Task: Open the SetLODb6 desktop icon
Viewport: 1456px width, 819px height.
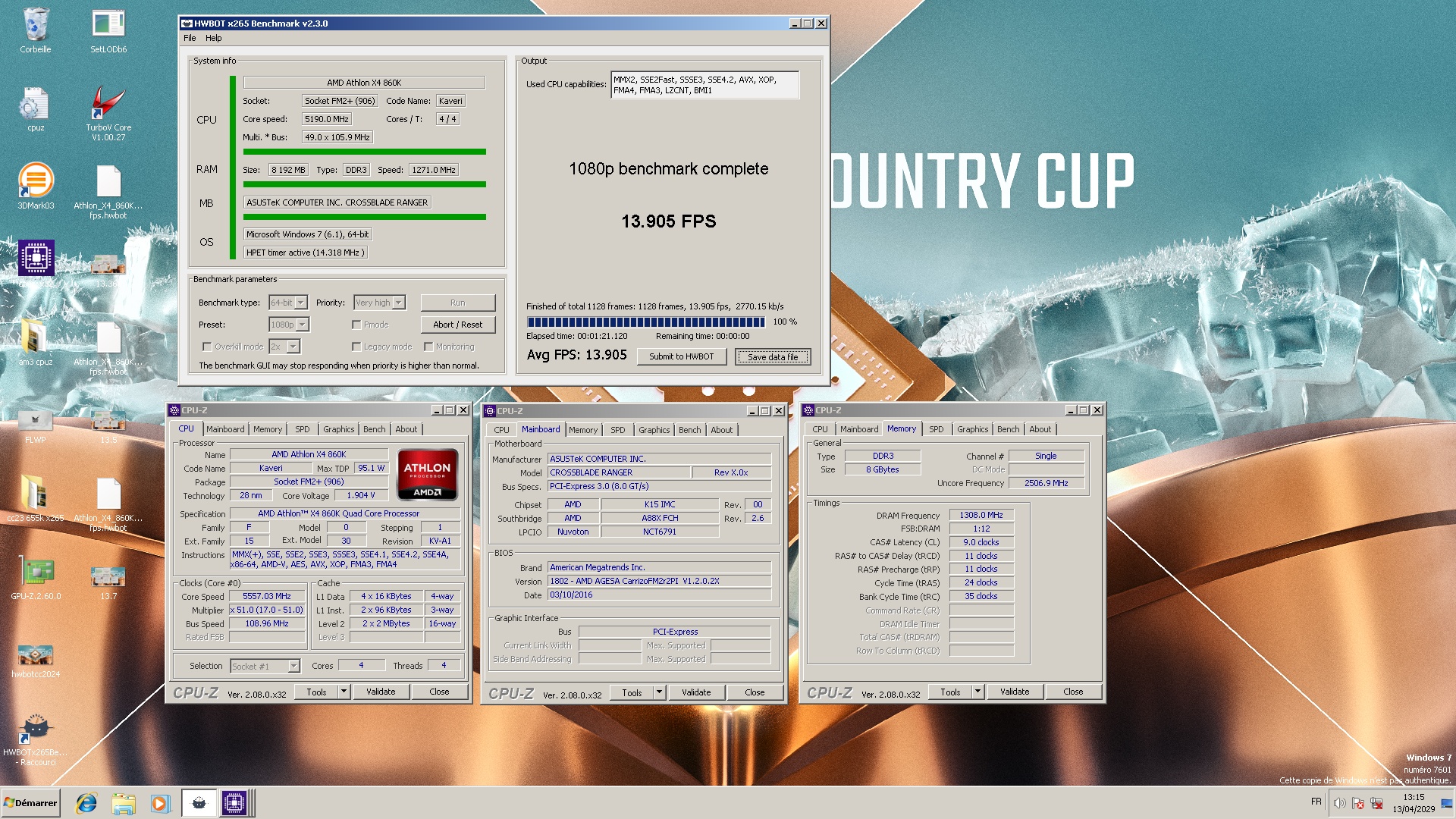Action: (x=108, y=30)
